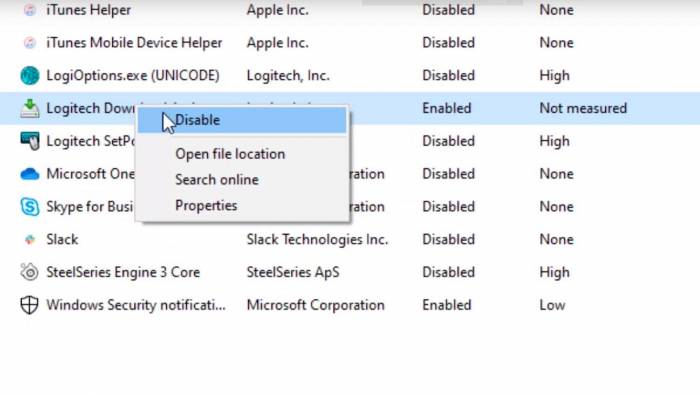This screenshot has height=394, width=700.
Task: Click Enabled status of Logitech Download row
Action: [x=446, y=108]
